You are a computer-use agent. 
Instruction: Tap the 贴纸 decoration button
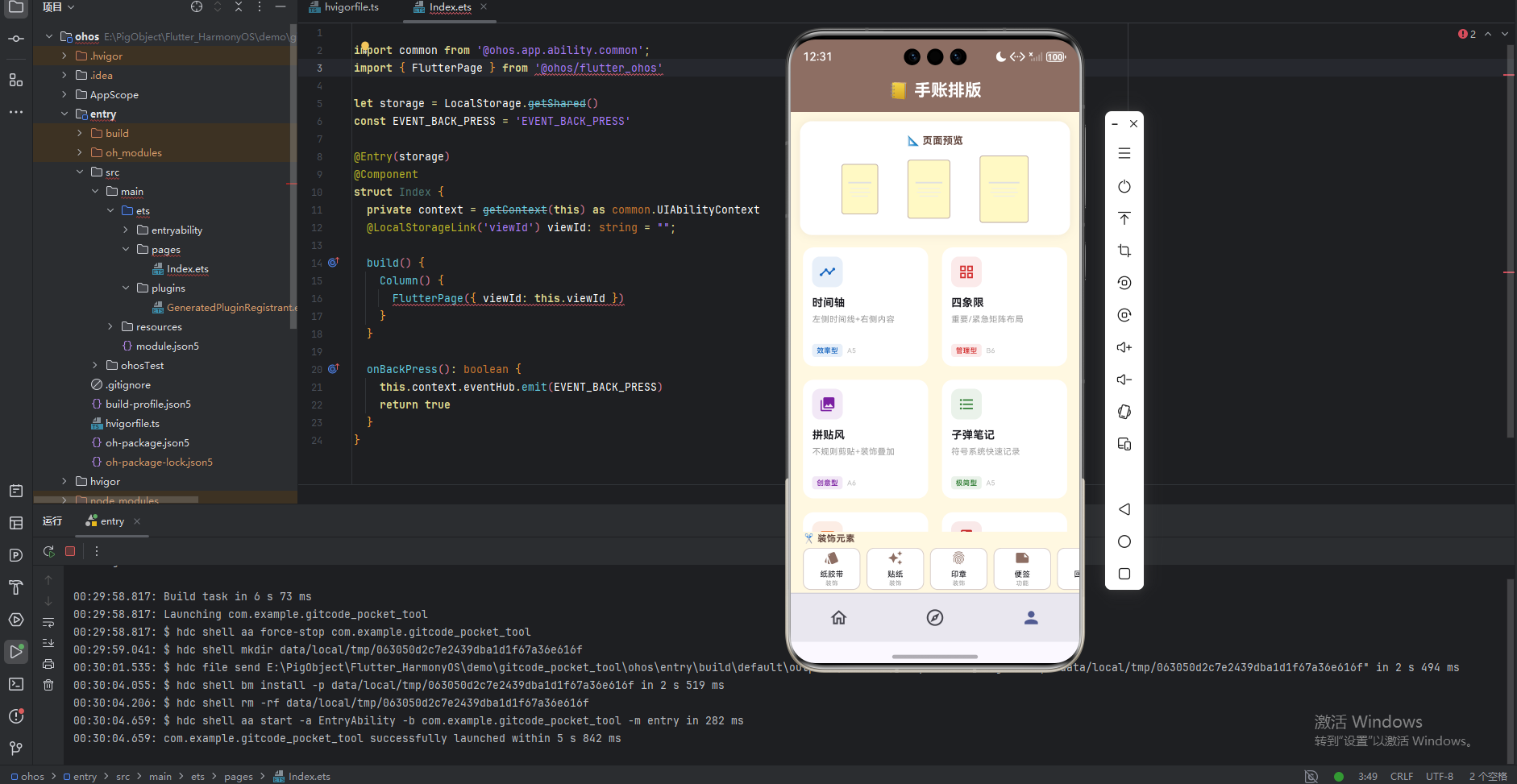tap(896, 569)
